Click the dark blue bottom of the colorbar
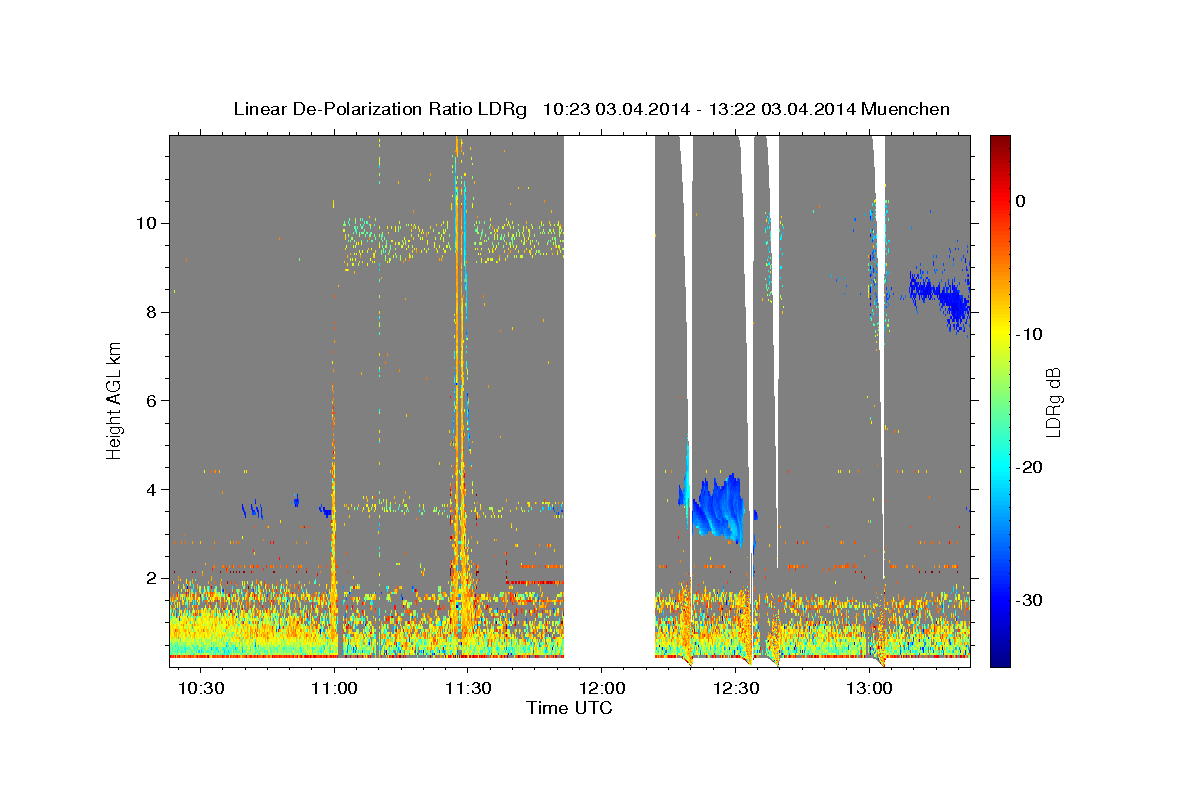1200x800 pixels. (1000, 655)
